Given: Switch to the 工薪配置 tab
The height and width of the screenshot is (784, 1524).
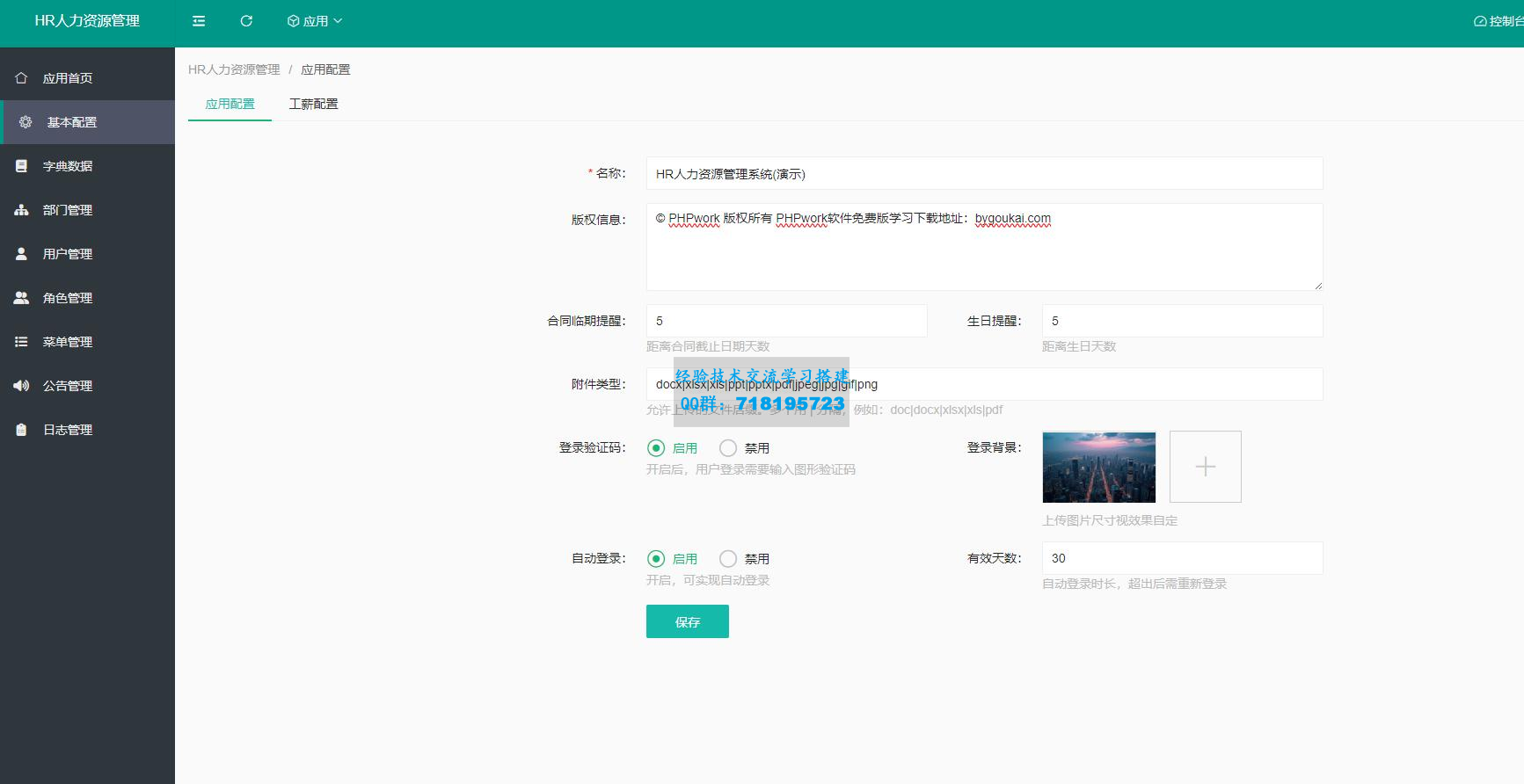Looking at the screenshot, I should click(x=313, y=104).
